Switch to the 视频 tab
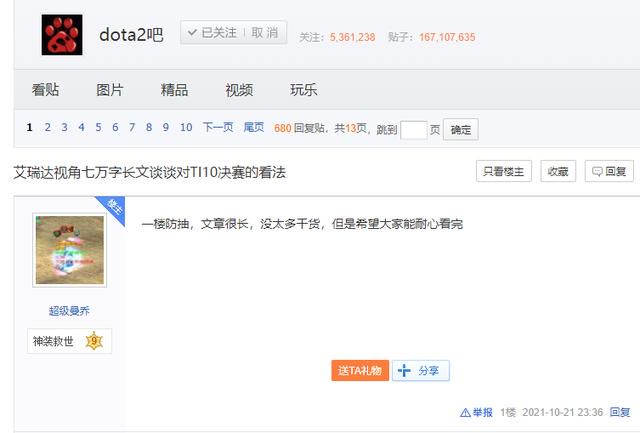Screen dimensions: 640x433 [x=239, y=90]
